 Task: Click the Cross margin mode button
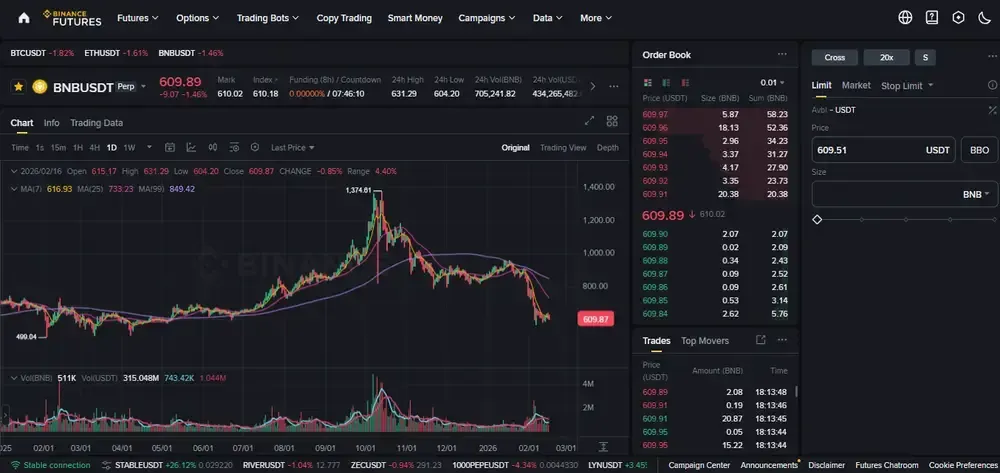(x=835, y=57)
